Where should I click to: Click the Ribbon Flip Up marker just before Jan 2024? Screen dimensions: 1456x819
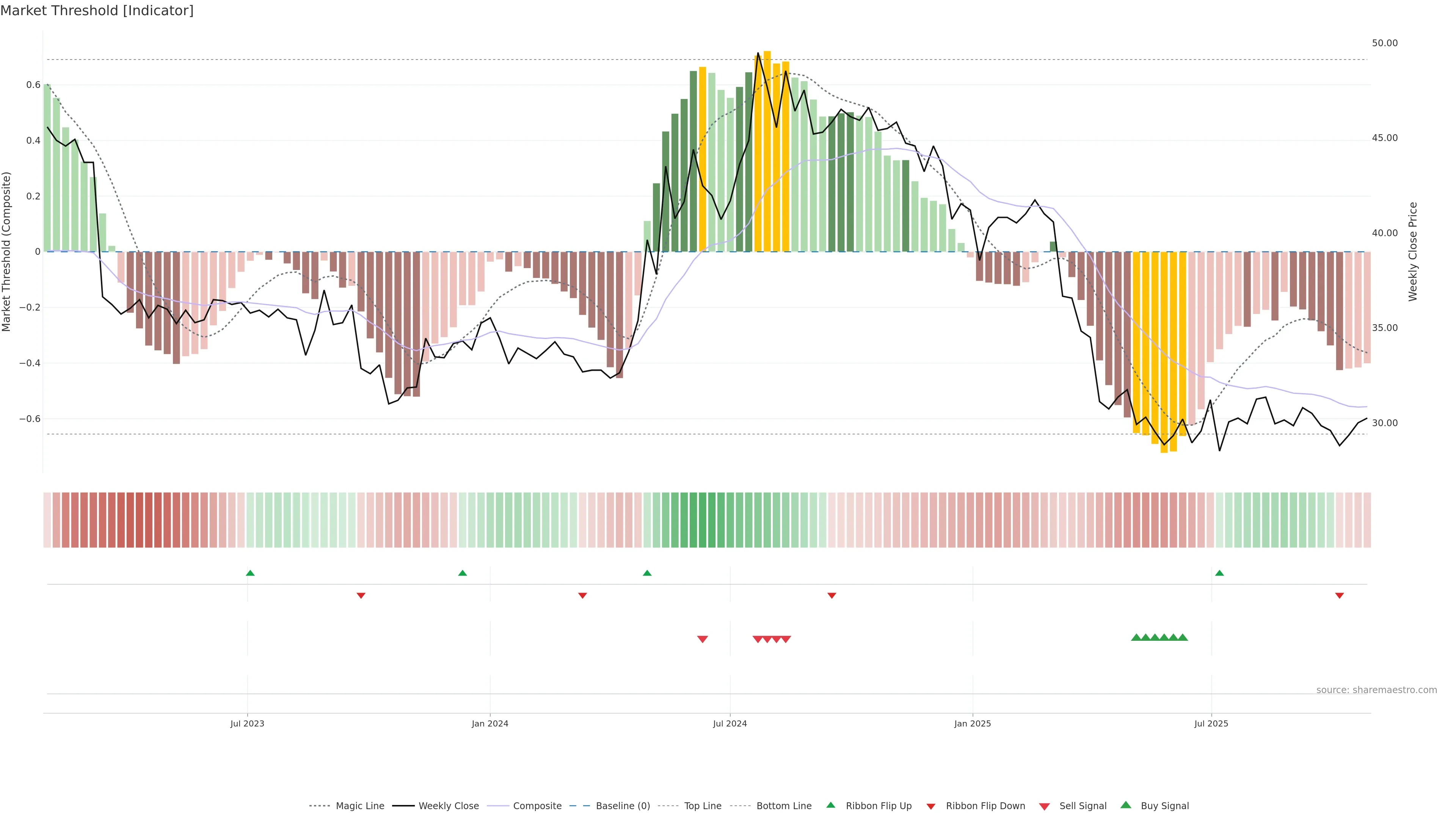pos(462,573)
